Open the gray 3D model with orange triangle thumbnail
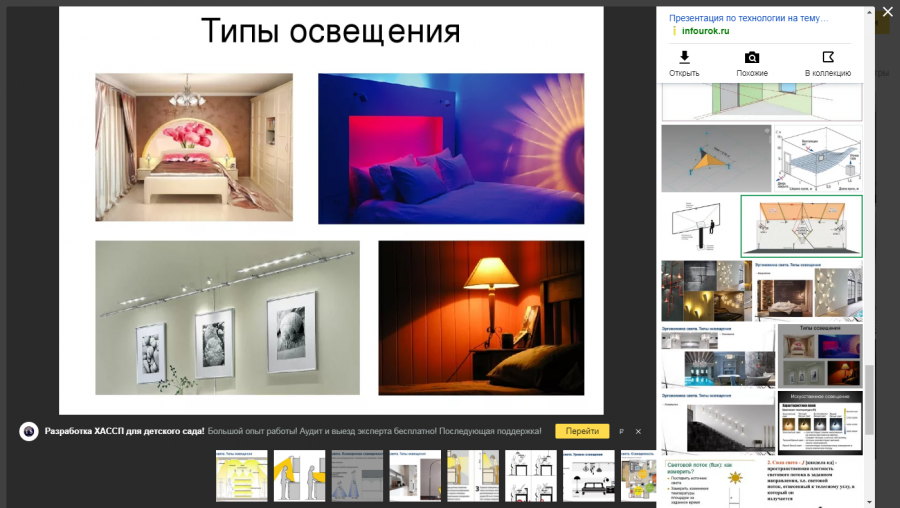This screenshot has height=508, width=900. [x=716, y=158]
